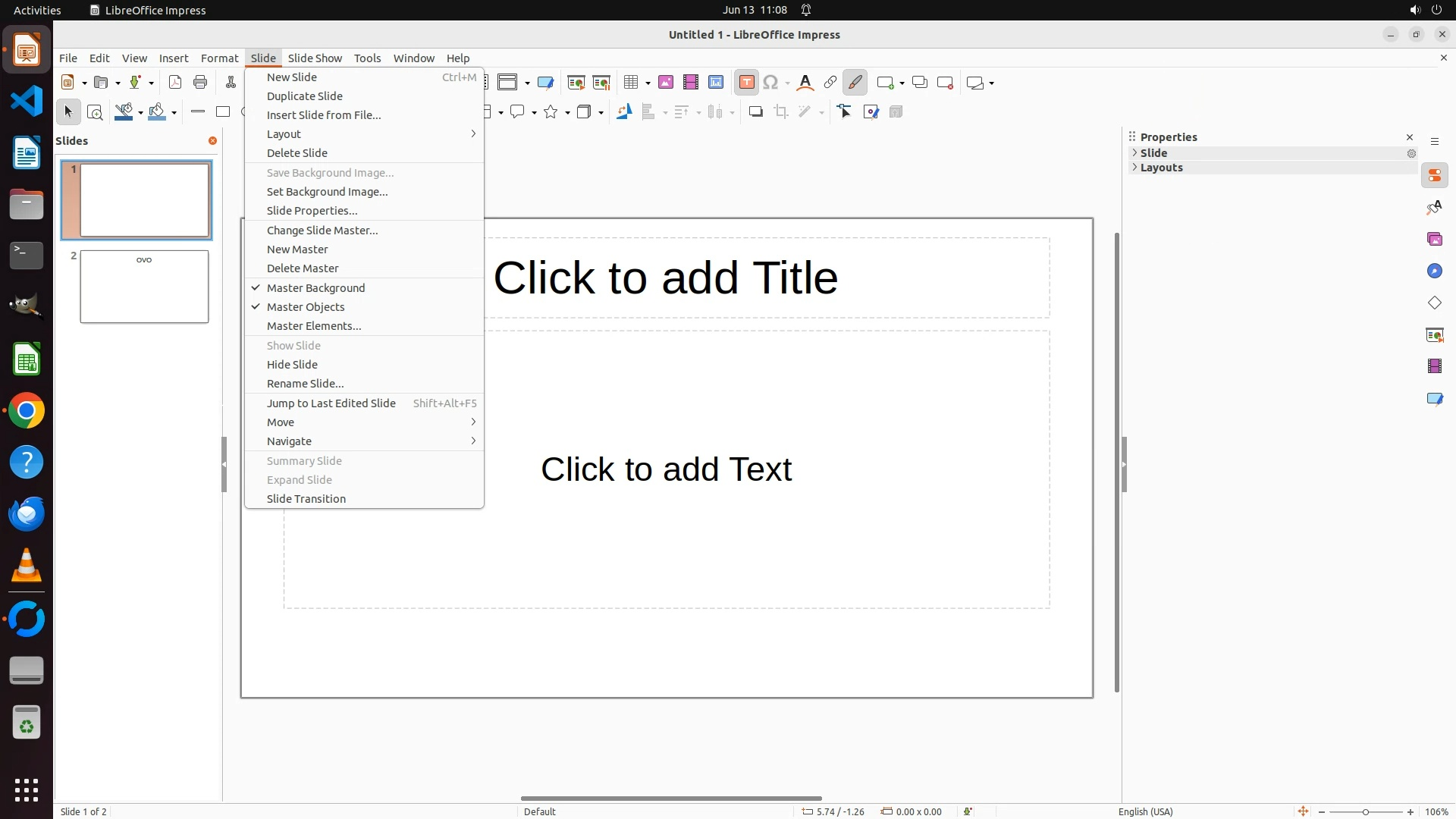
Task: Click the Insert Hyperlink chain icon
Action: click(830, 83)
